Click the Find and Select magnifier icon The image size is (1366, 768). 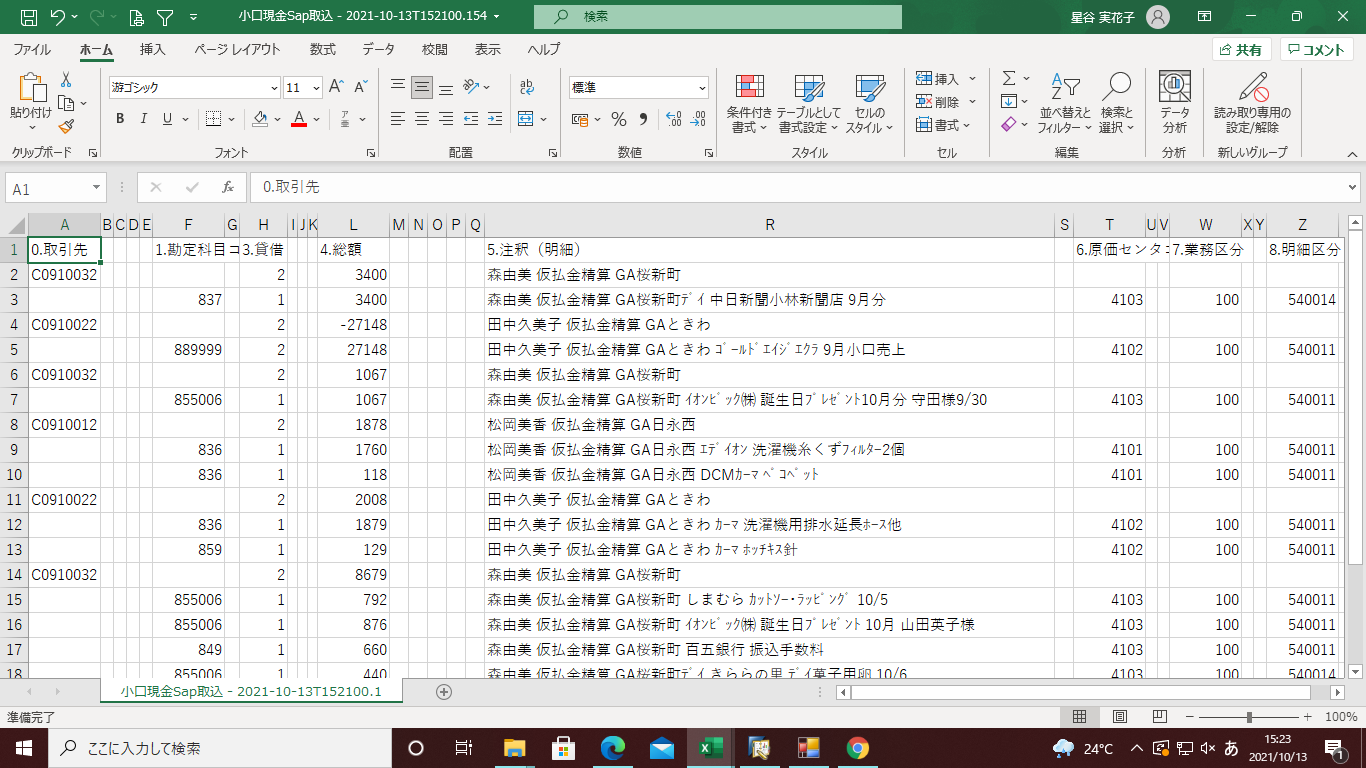coord(1116,89)
